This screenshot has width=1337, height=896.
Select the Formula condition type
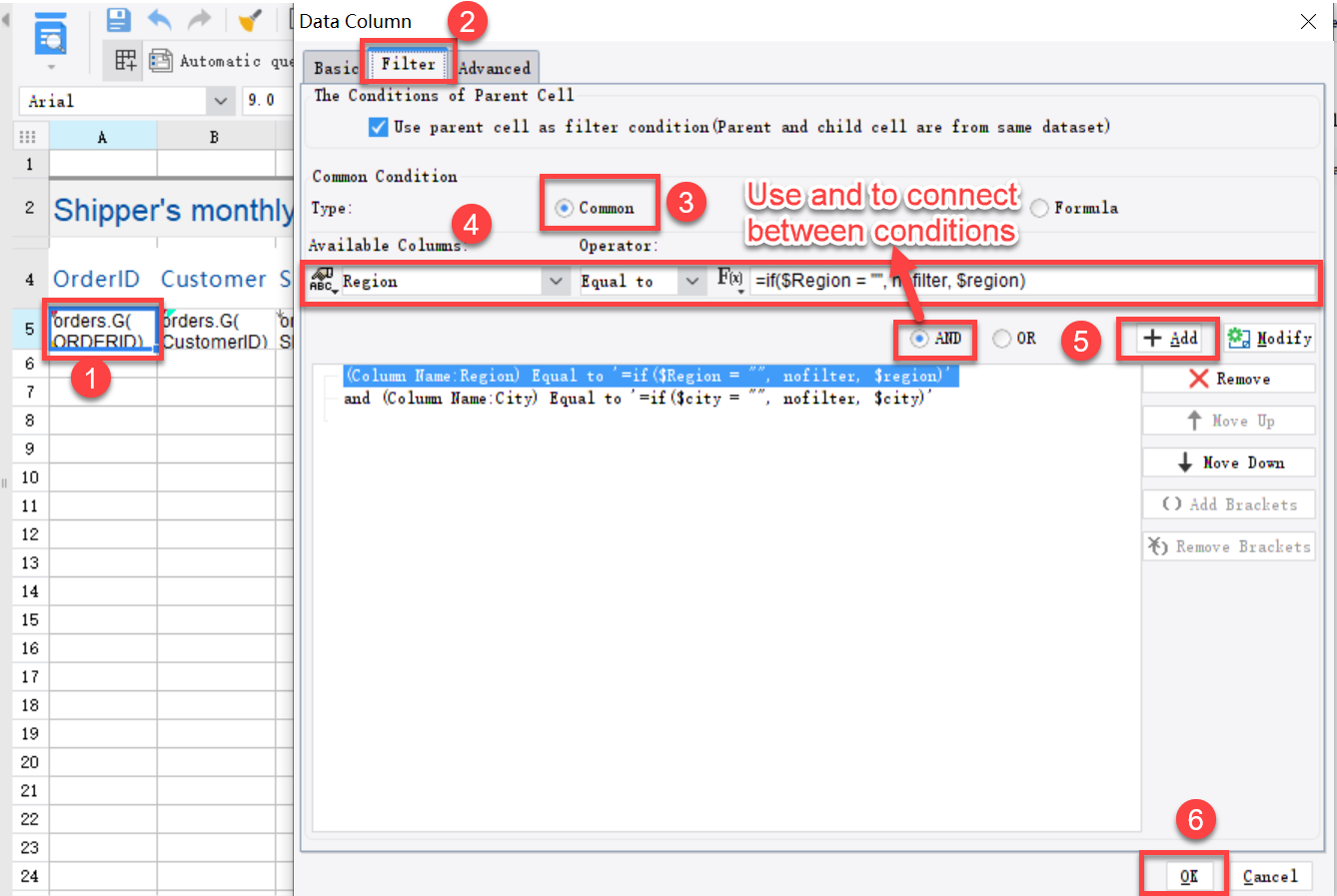[1039, 208]
